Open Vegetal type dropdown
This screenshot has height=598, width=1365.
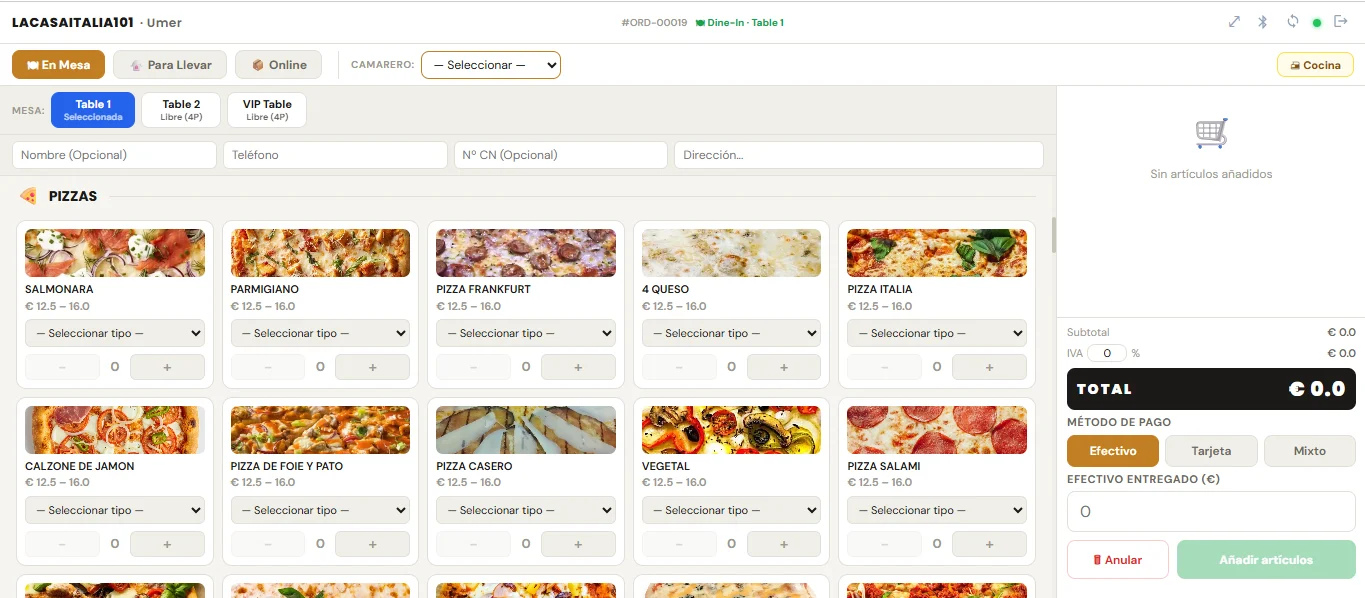pyautogui.click(x=731, y=510)
